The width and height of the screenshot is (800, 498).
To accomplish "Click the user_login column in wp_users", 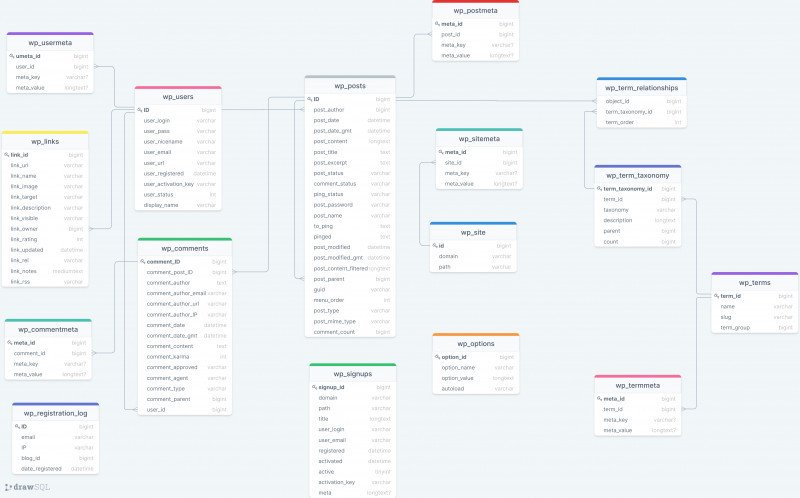I will point(178,120).
